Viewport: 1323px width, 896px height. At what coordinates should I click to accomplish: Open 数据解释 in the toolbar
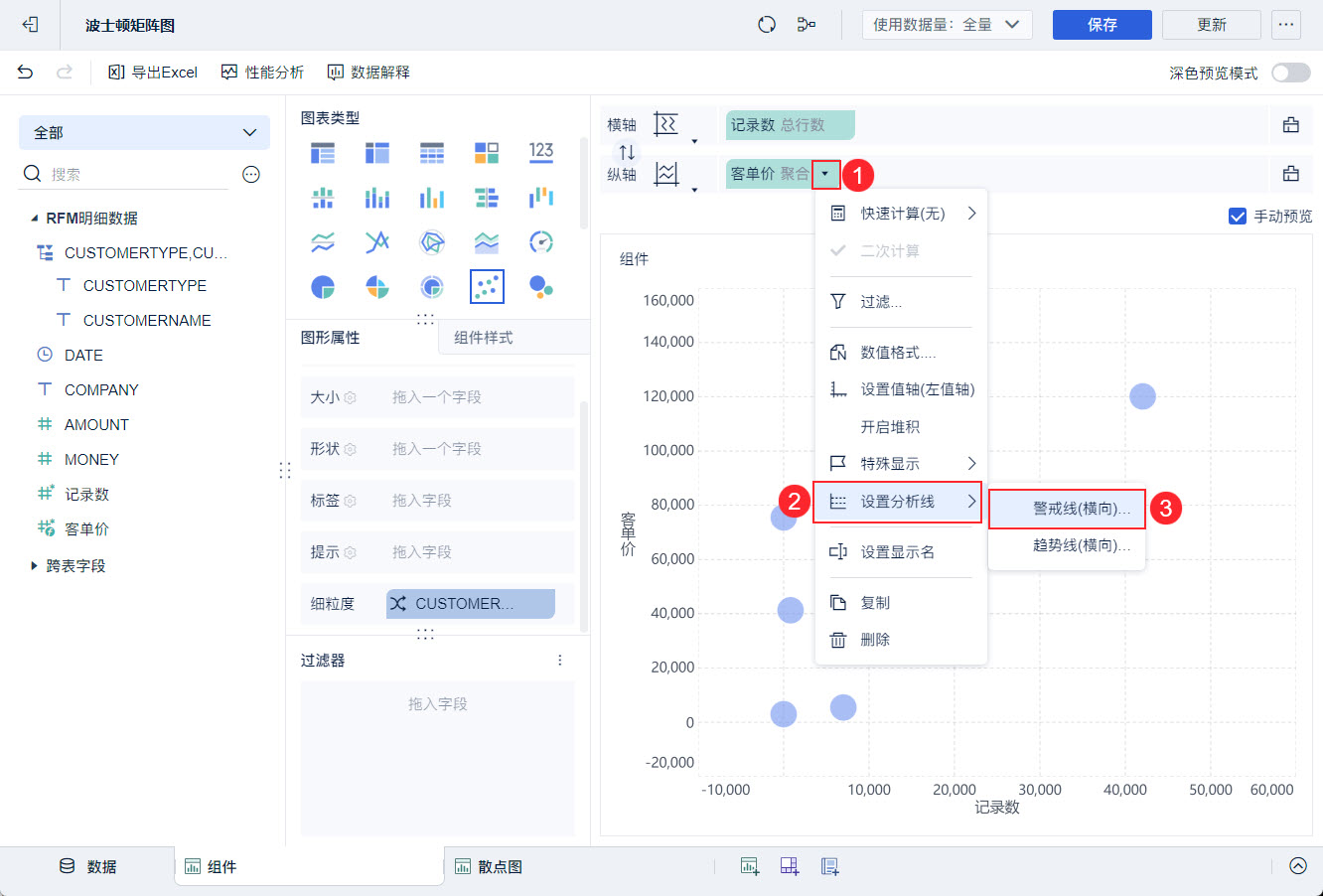(x=368, y=73)
